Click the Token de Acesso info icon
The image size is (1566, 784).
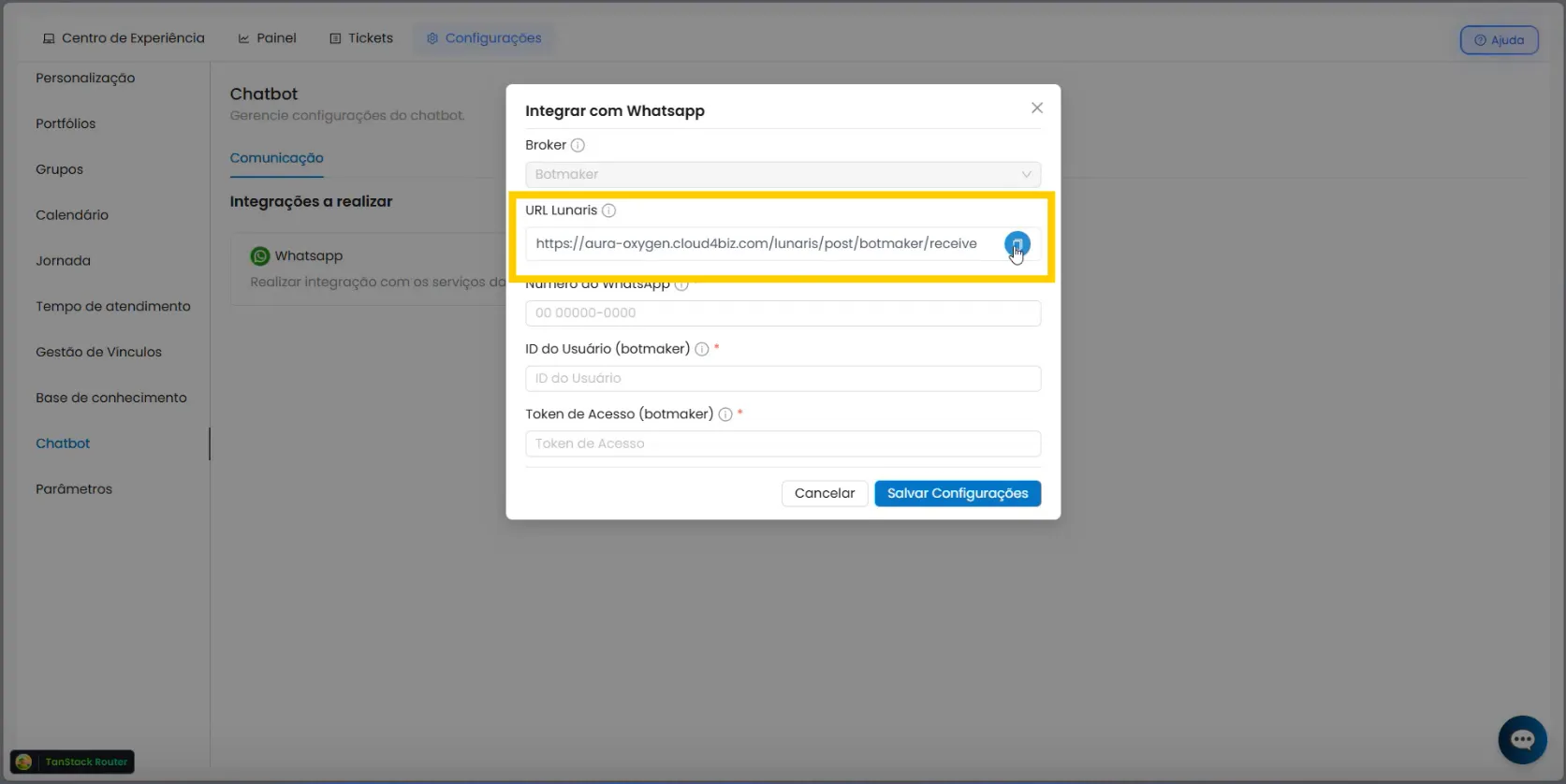(x=725, y=414)
